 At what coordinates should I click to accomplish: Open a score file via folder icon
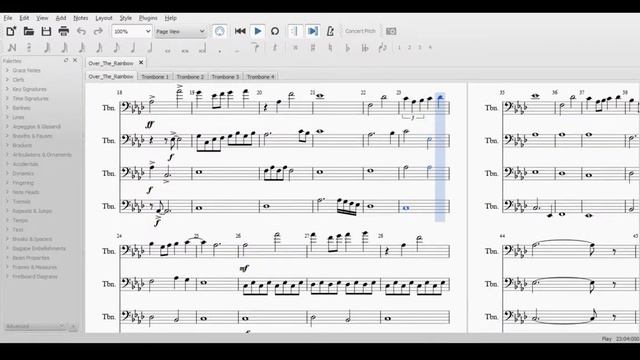pyautogui.click(x=29, y=31)
